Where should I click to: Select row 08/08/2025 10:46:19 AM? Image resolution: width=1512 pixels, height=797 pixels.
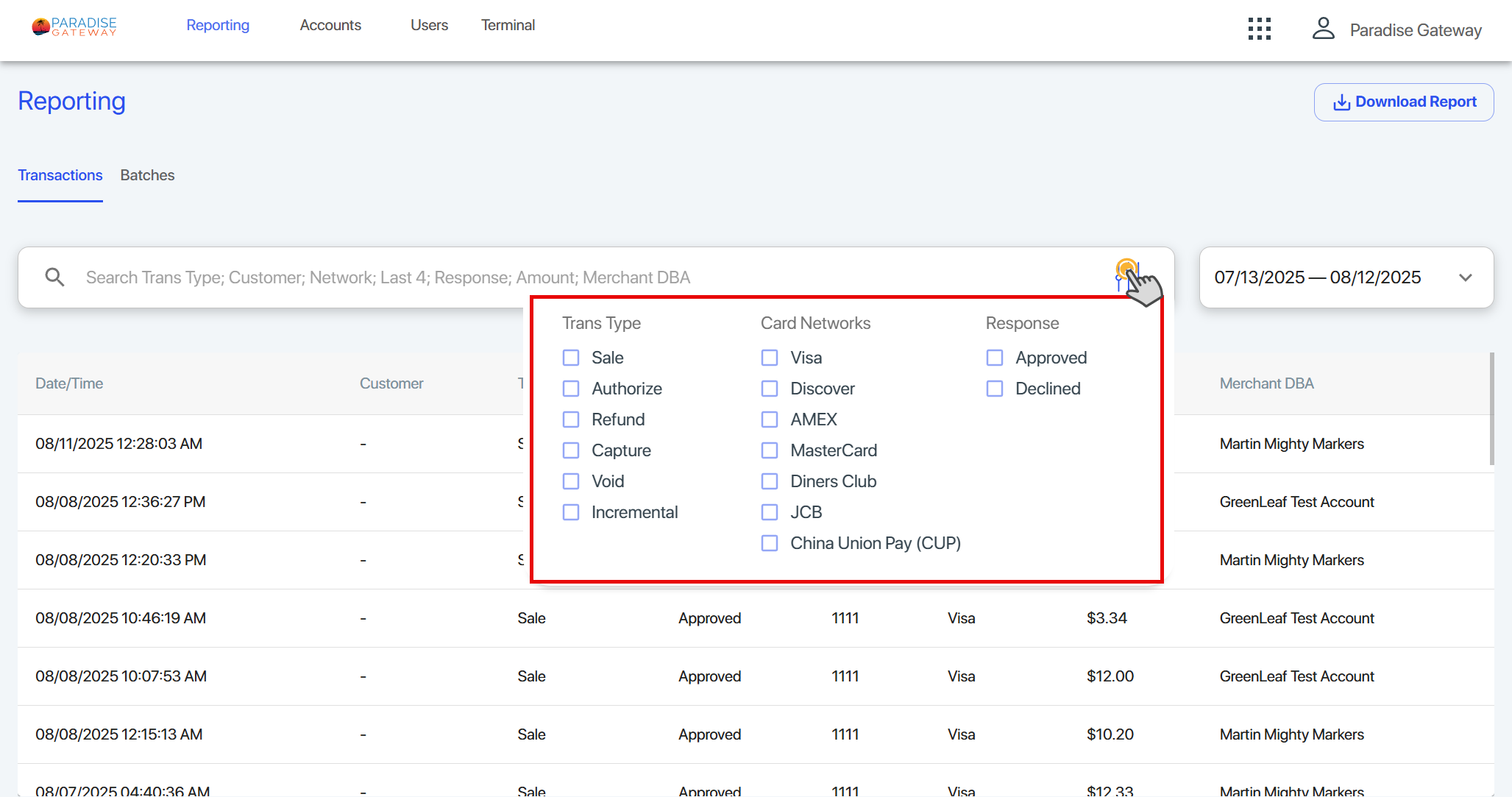(x=756, y=618)
